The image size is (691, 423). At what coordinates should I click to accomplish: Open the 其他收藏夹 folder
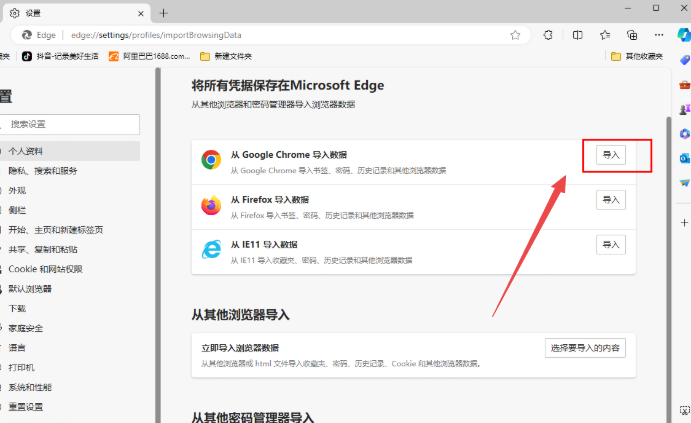tap(637, 56)
